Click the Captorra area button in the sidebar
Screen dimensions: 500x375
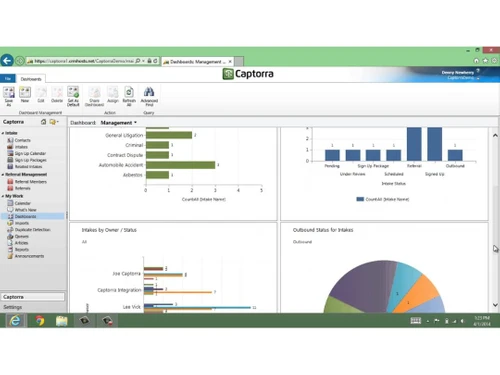click(x=32, y=297)
